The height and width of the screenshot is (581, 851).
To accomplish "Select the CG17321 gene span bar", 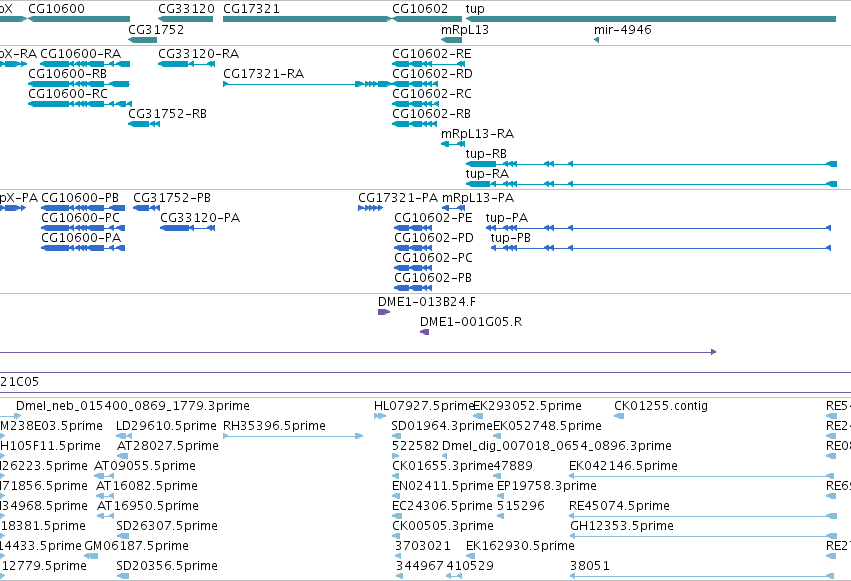I will pos(307,19).
